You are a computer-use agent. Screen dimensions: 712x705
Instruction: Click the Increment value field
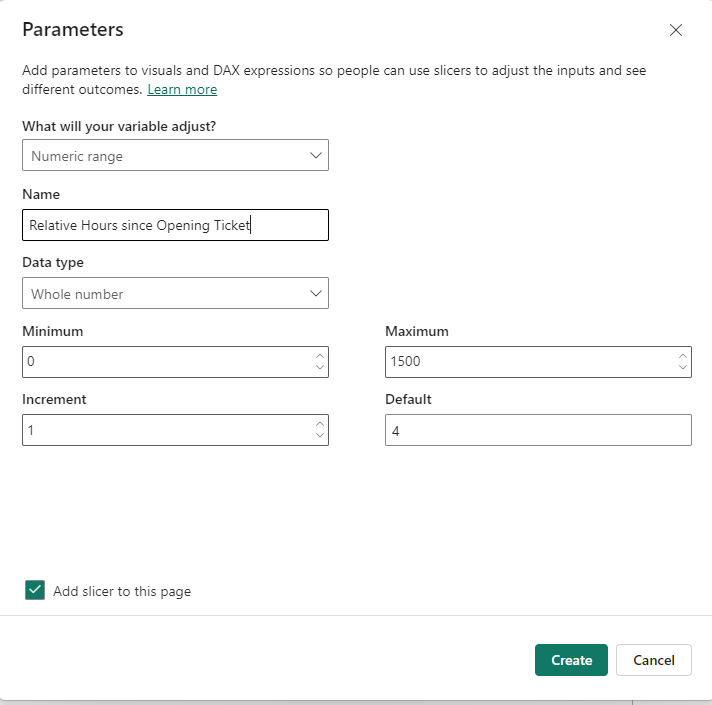165,430
